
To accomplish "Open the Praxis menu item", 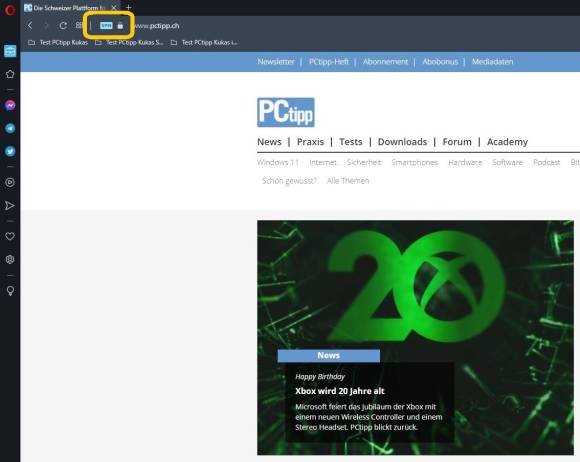I will tap(310, 142).
